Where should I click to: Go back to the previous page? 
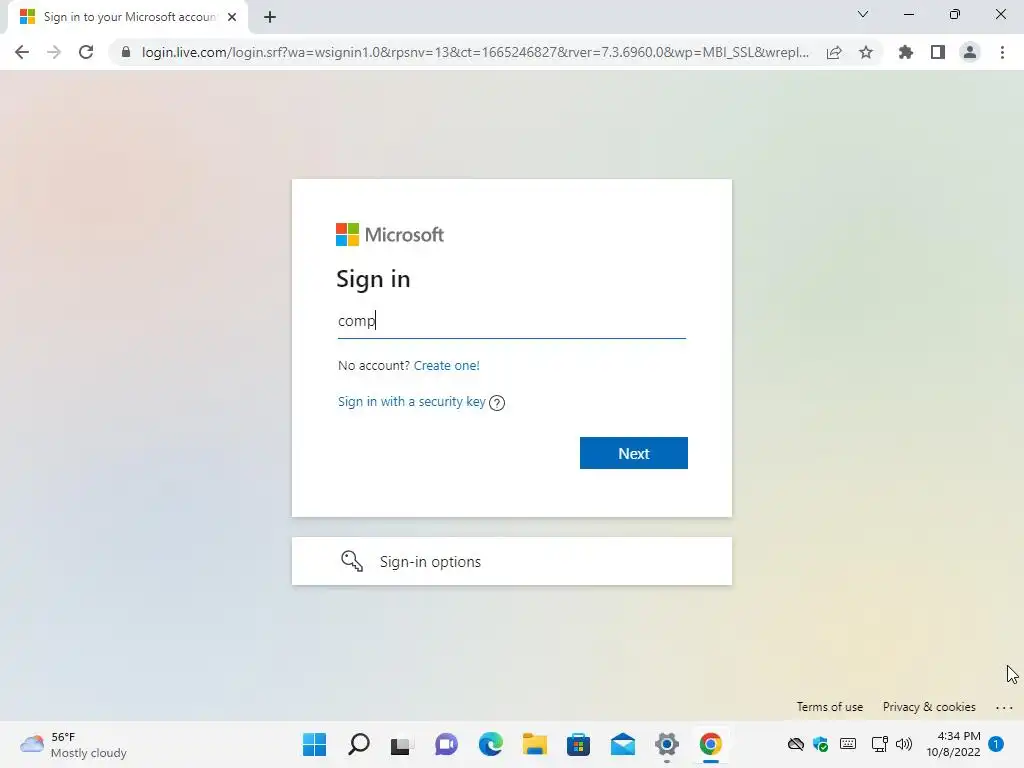tap(22, 52)
